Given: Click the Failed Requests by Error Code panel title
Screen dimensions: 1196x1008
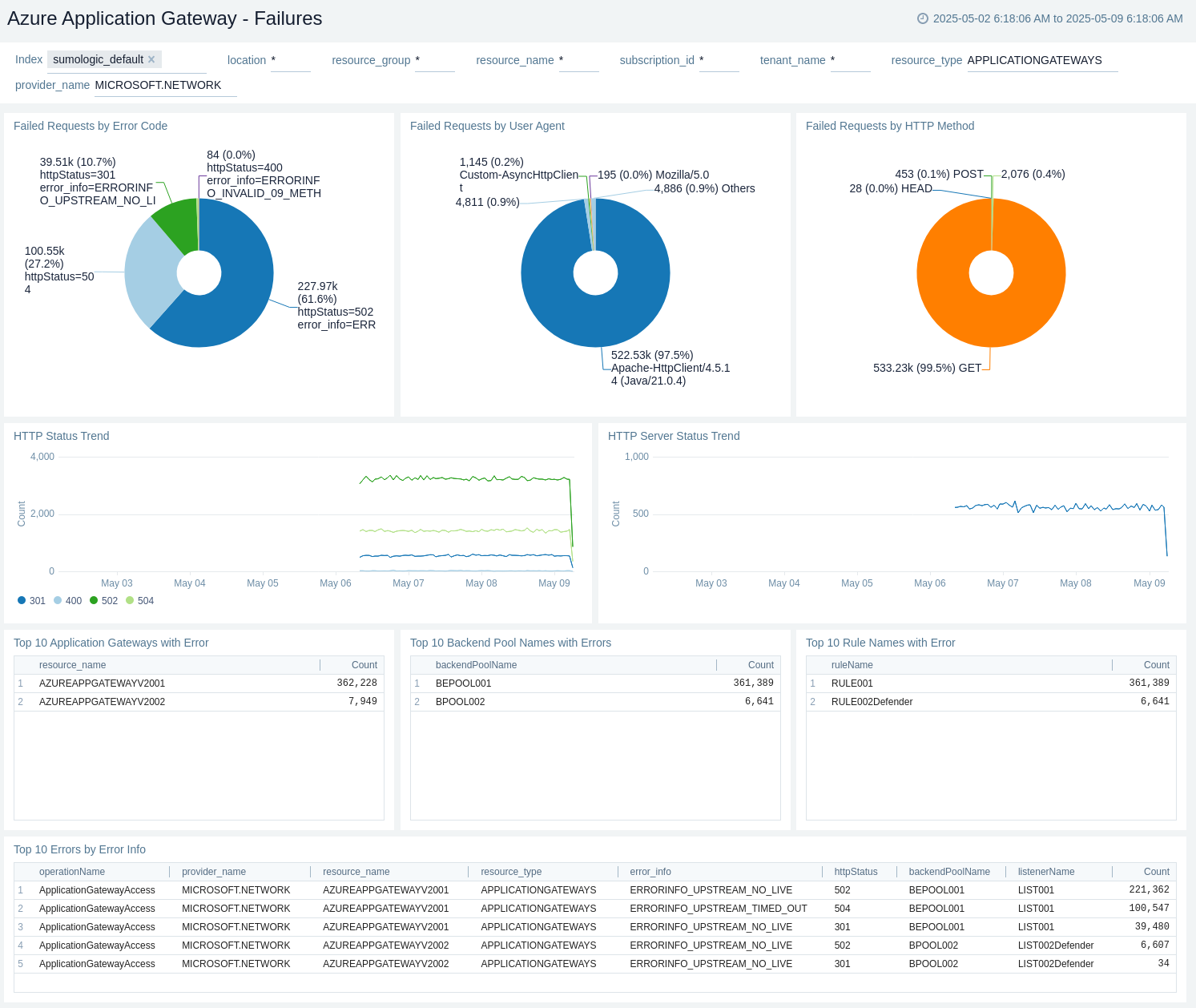Looking at the screenshot, I should click(91, 126).
